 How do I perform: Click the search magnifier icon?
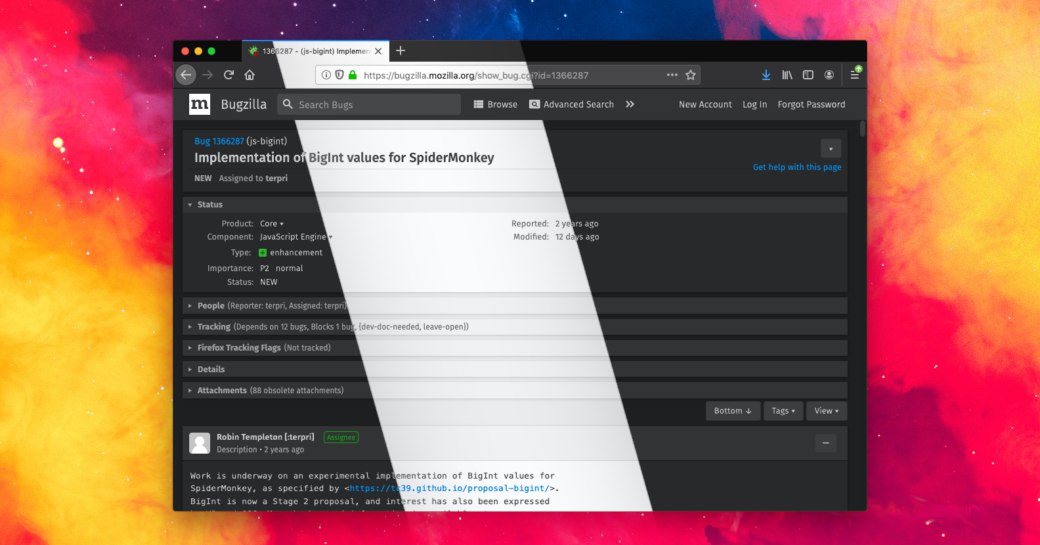(287, 104)
